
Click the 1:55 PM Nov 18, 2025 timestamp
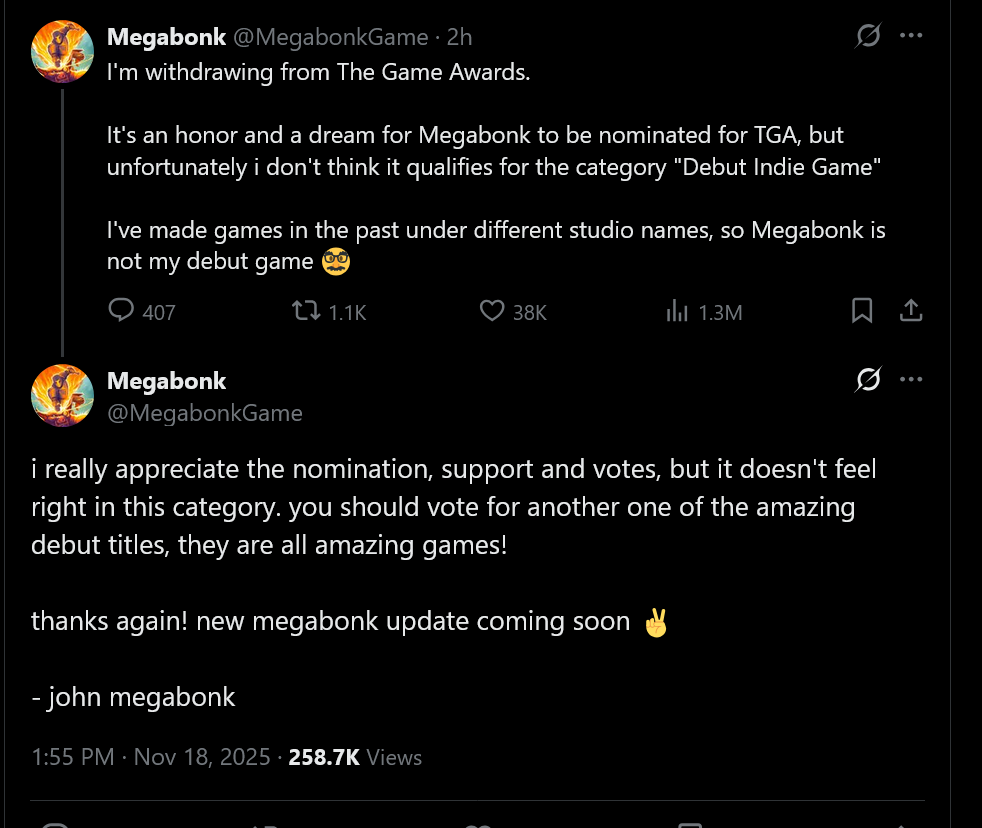(150, 757)
